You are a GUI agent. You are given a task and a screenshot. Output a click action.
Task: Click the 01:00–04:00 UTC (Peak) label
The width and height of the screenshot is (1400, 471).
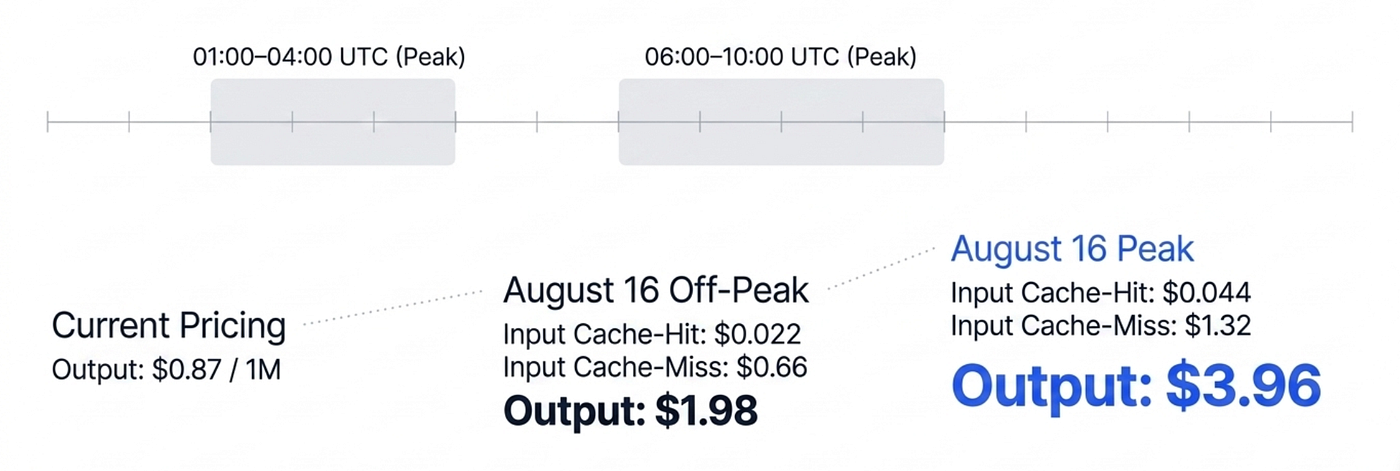point(329,57)
